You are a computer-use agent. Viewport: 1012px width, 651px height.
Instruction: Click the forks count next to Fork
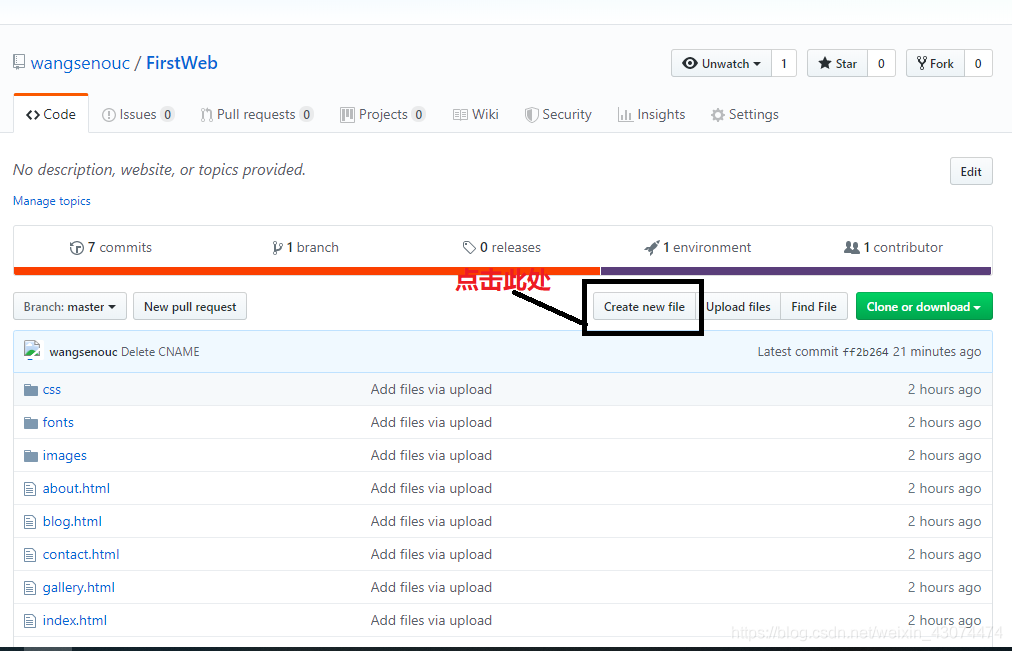(978, 63)
